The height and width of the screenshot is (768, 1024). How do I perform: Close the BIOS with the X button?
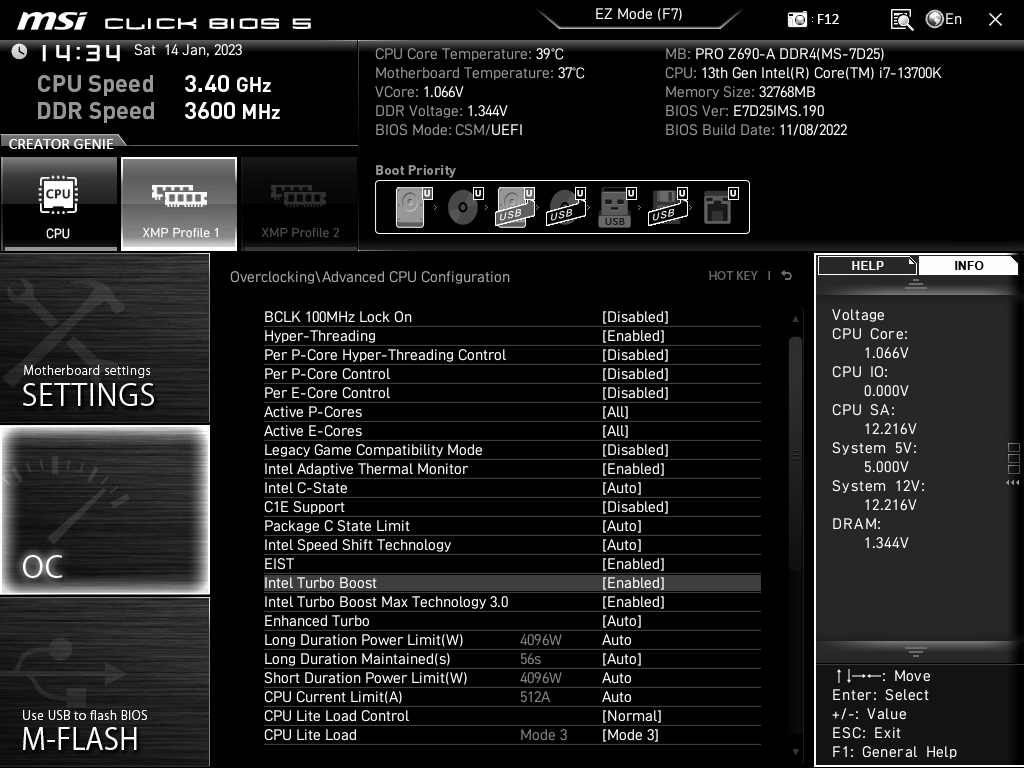point(995,20)
